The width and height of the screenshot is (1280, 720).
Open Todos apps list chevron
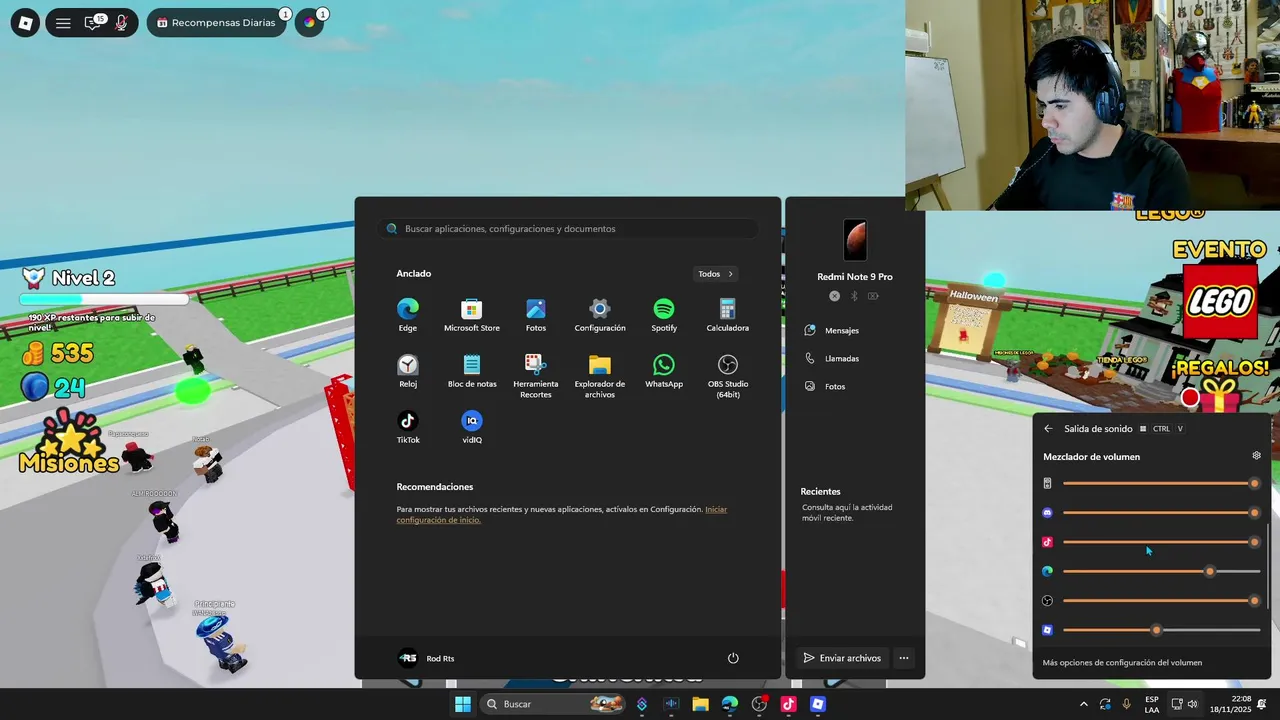click(x=716, y=274)
